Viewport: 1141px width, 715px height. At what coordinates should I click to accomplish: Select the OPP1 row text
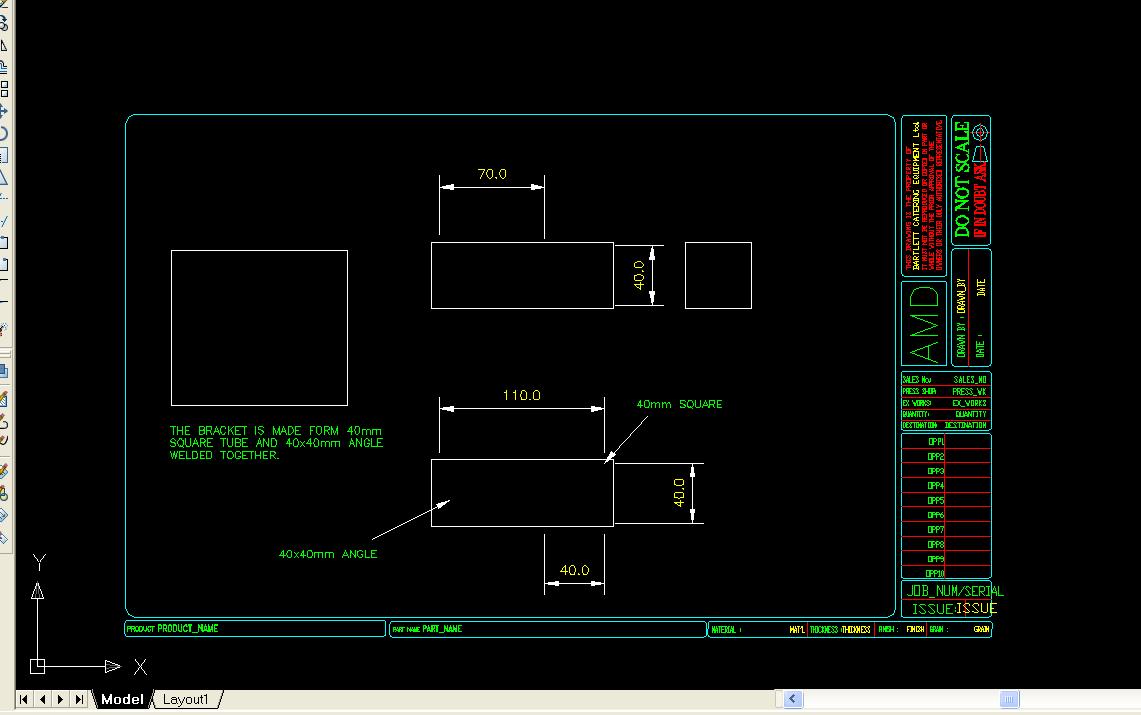936,442
